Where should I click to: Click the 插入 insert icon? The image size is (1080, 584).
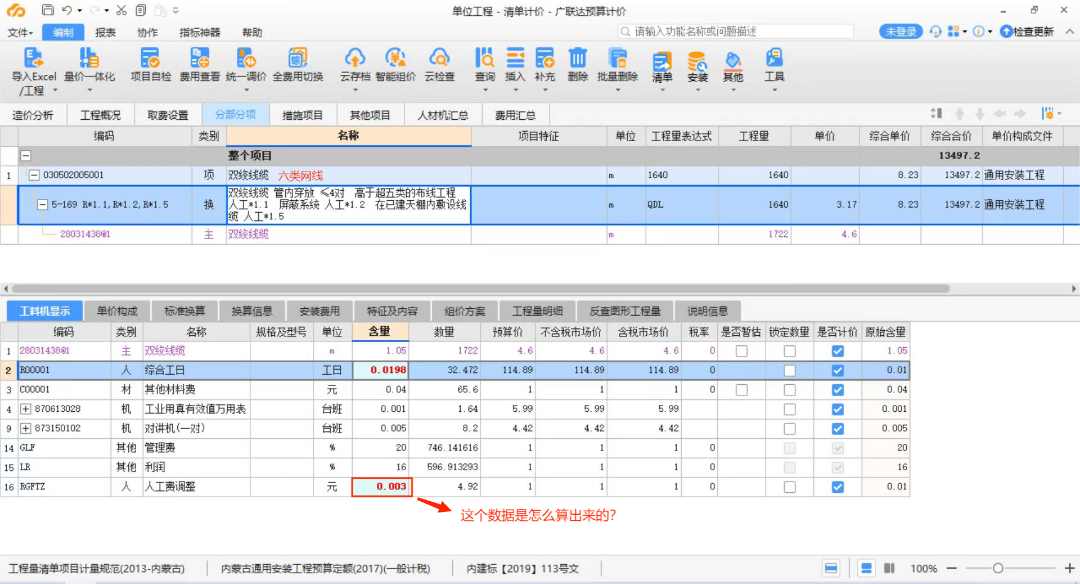pos(515,58)
